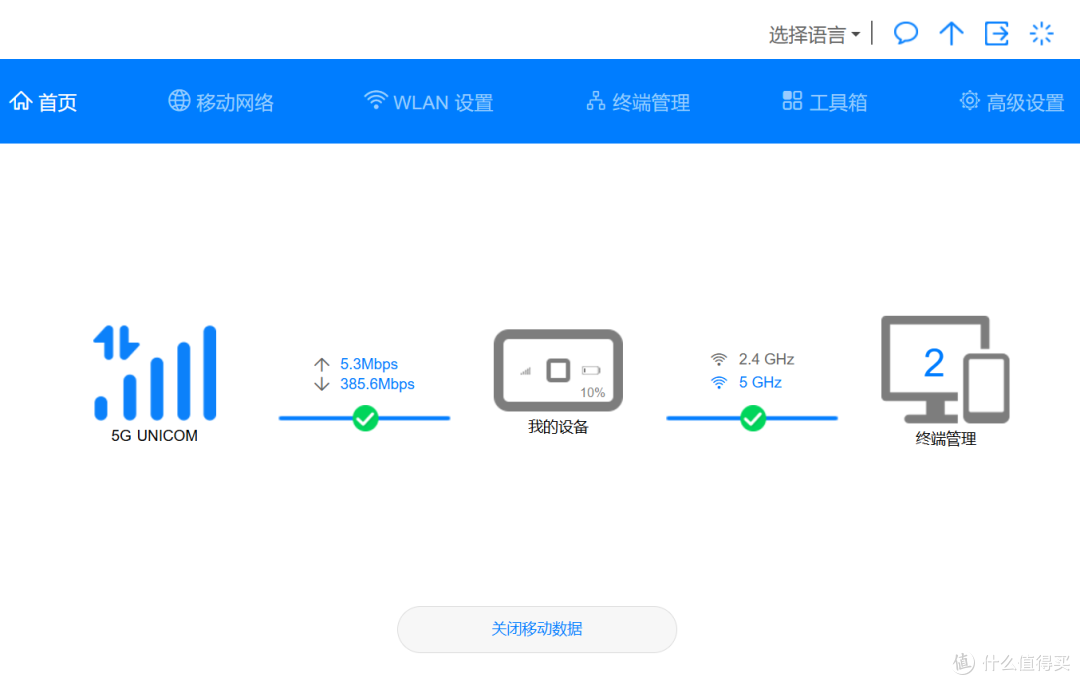Image resolution: width=1080 pixels, height=685 pixels.
Task: Click the green checkmark on mobile connection line
Action: [365, 418]
